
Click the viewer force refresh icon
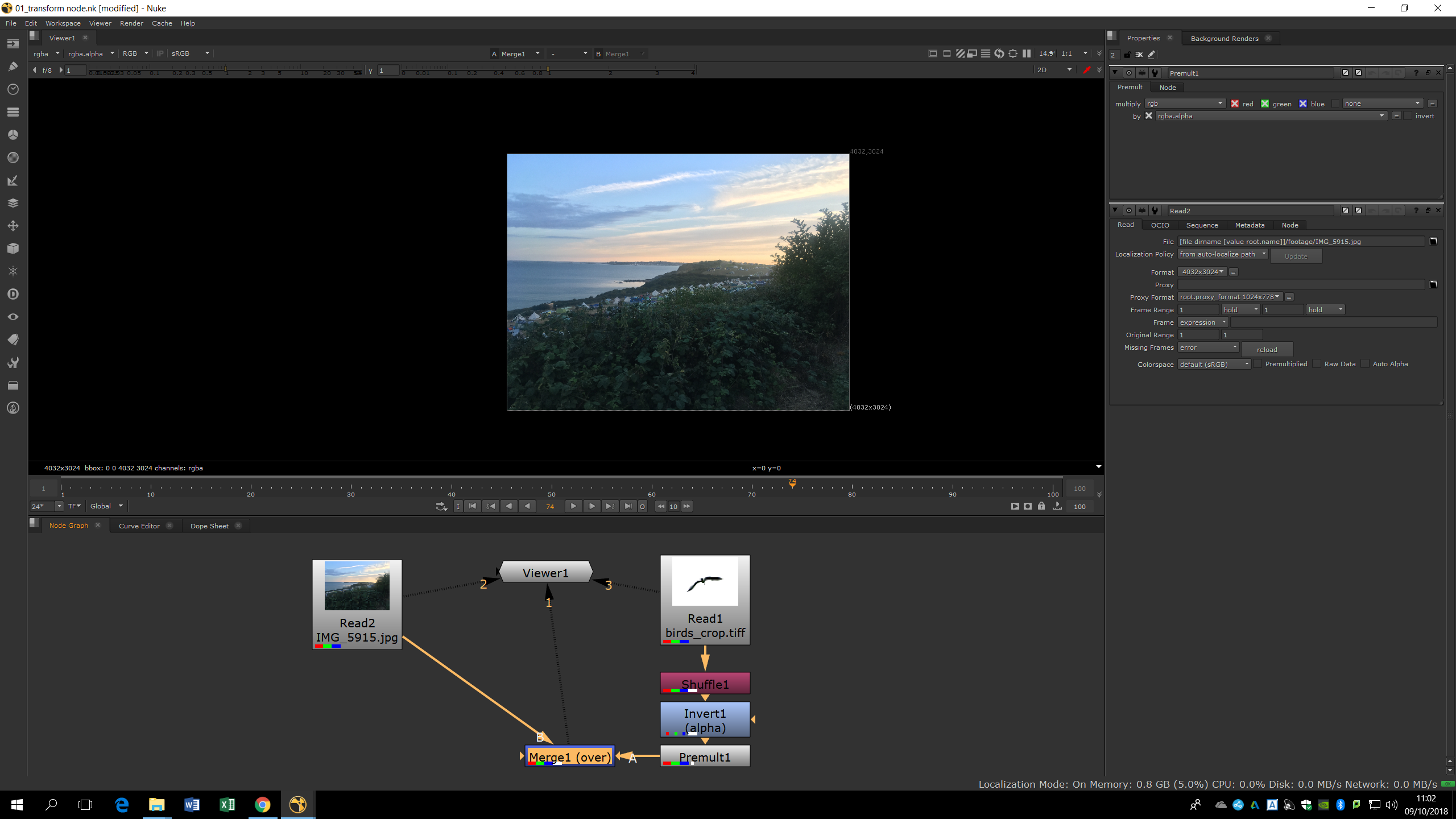coord(999,53)
